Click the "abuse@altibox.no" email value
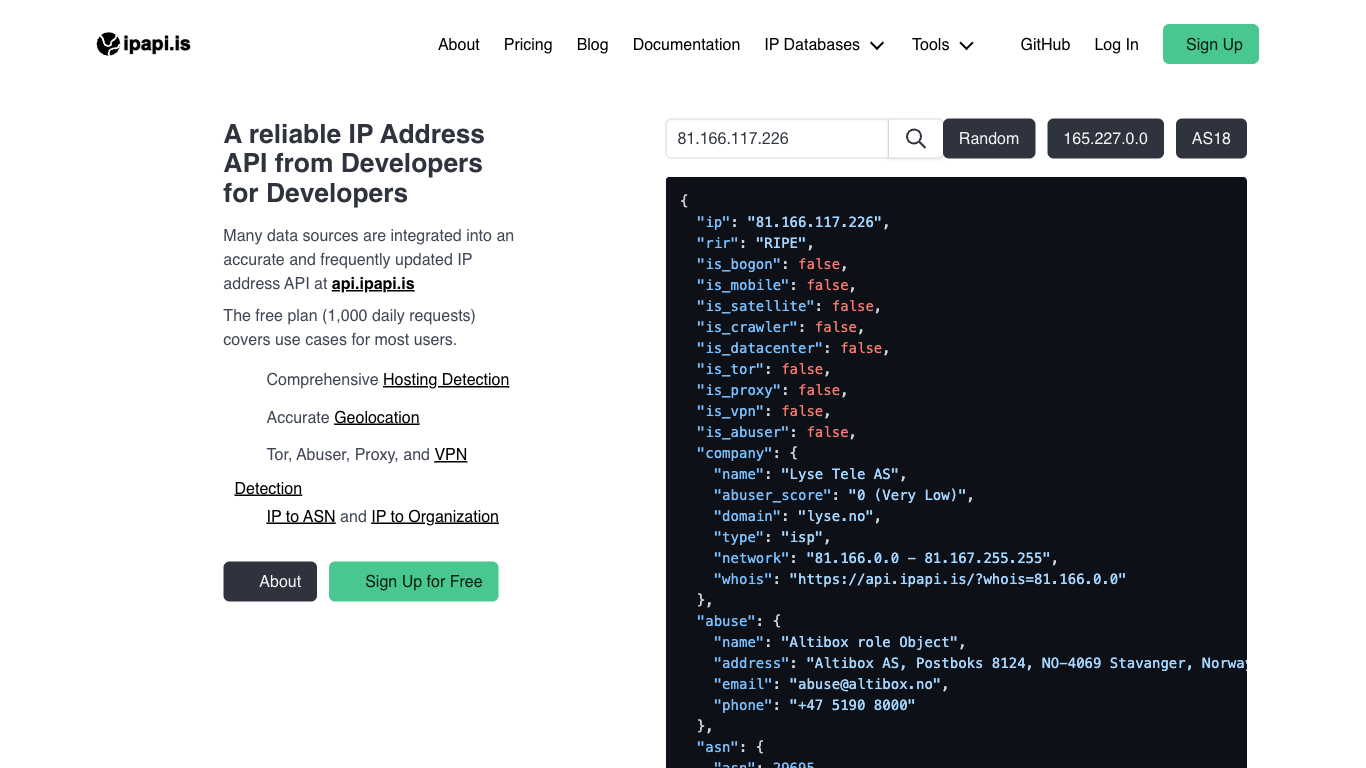Image resolution: width=1366 pixels, height=768 pixels. click(x=865, y=684)
